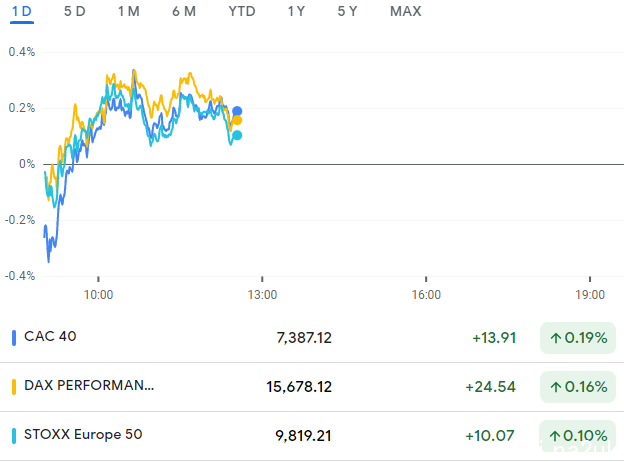Switch chart to 1Y range
Screen dimensions: 624x462
[x=296, y=12]
